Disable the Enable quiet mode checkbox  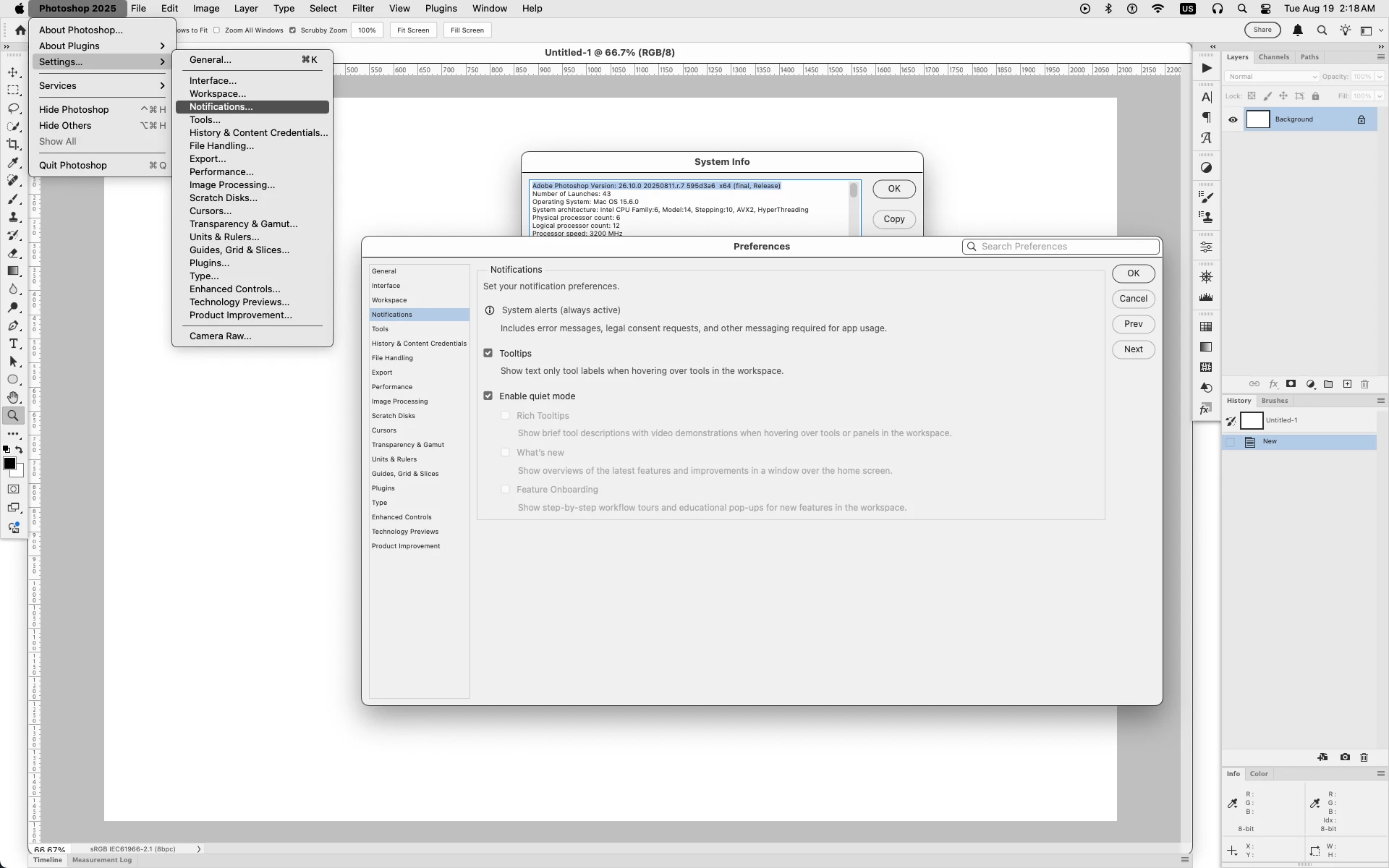[488, 396]
